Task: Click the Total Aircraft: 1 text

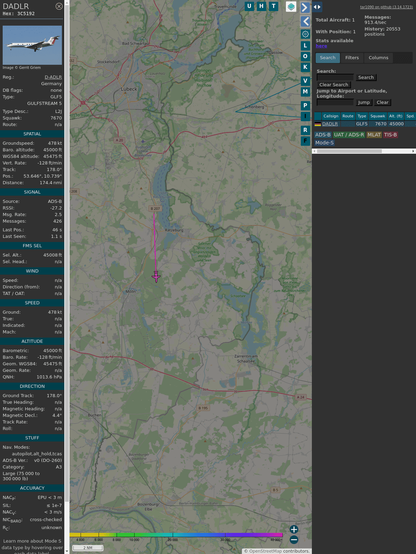Action: pyautogui.click(x=335, y=20)
